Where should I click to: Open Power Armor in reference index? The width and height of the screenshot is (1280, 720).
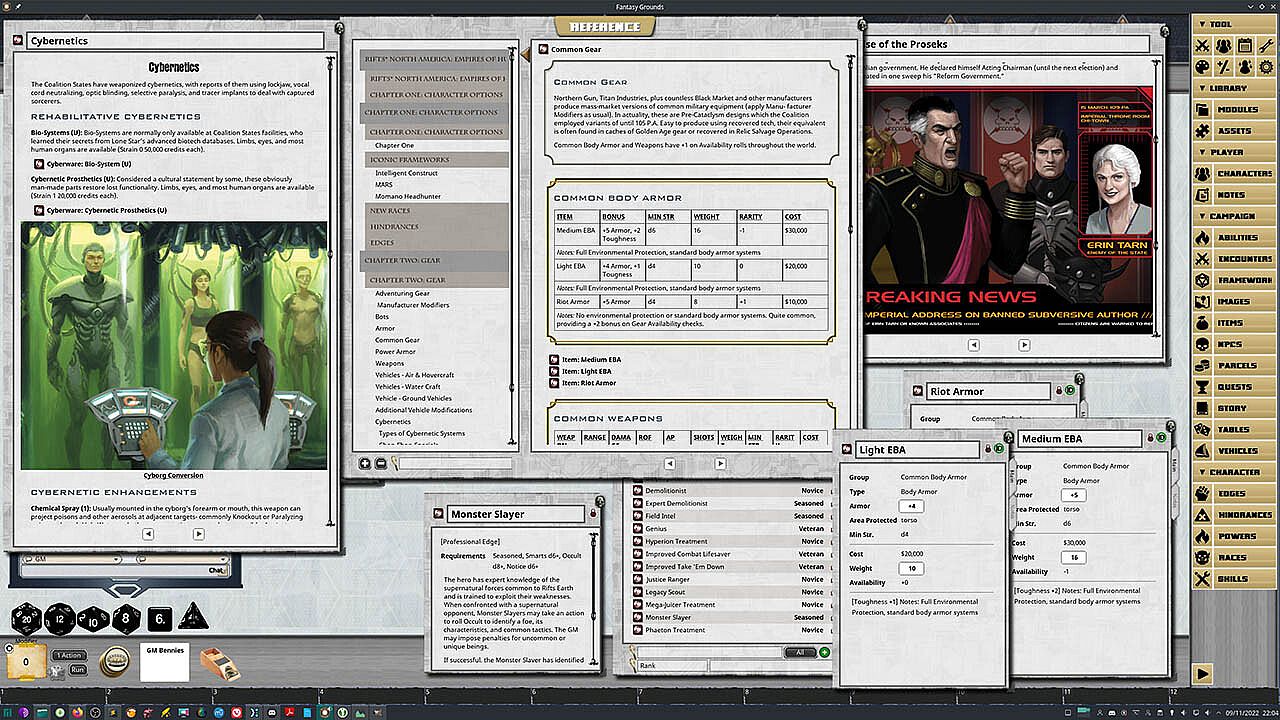(x=395, y=352)
